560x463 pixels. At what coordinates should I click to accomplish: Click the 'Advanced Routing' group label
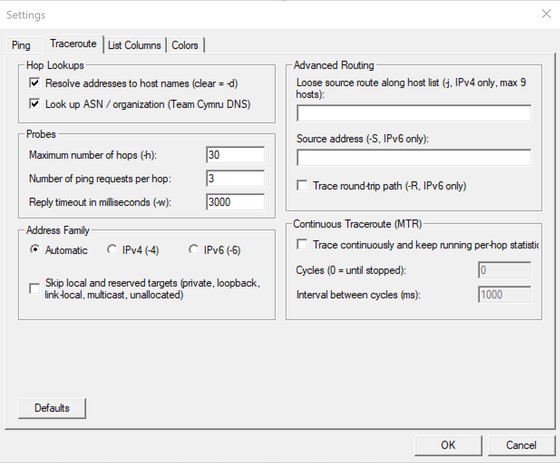[x=334, y=65]
